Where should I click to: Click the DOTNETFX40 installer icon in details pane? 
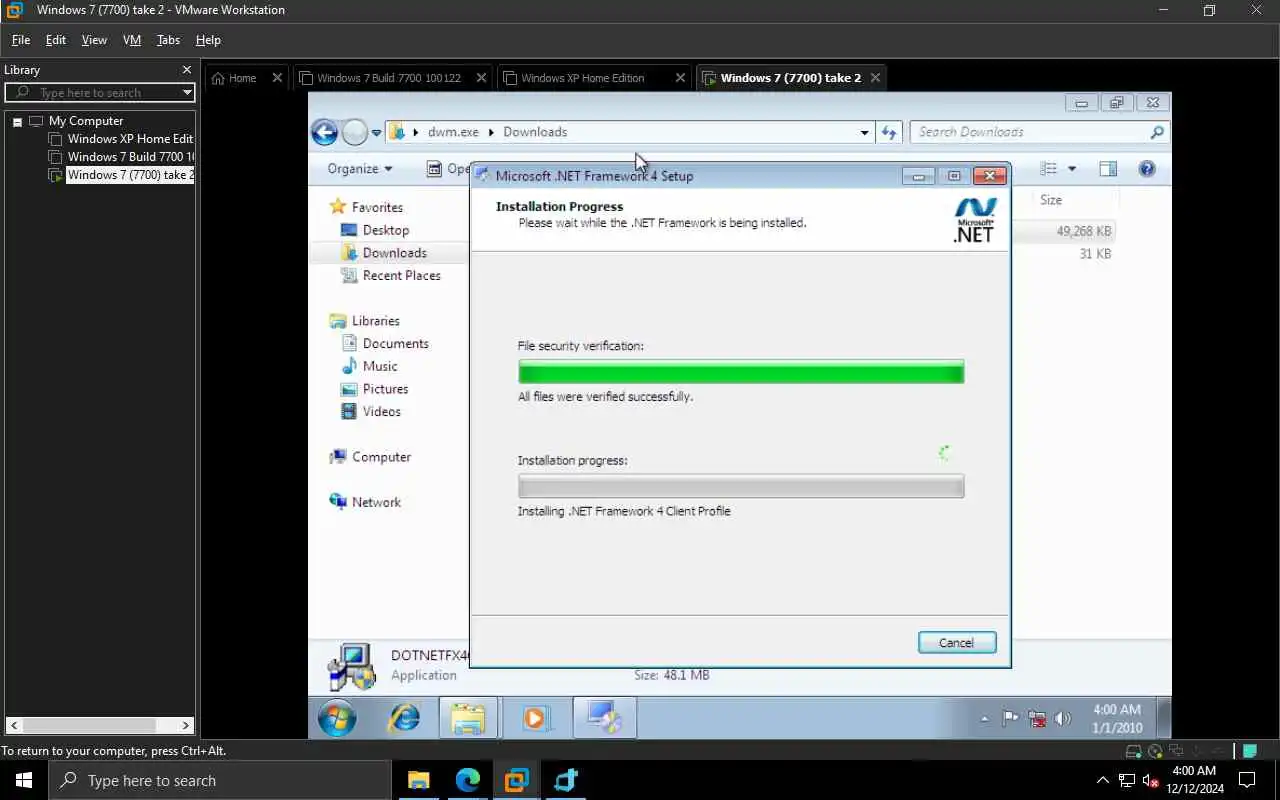pyautogui.click(x=351, y=667)
